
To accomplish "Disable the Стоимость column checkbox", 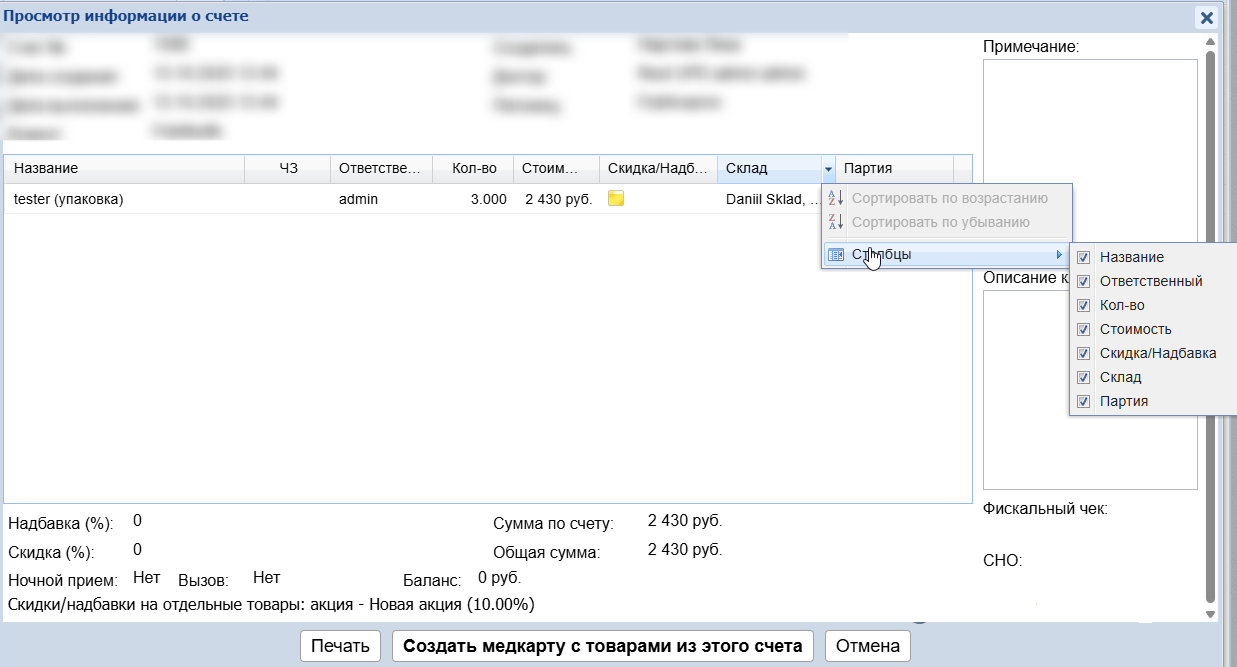I will 1084,329.
